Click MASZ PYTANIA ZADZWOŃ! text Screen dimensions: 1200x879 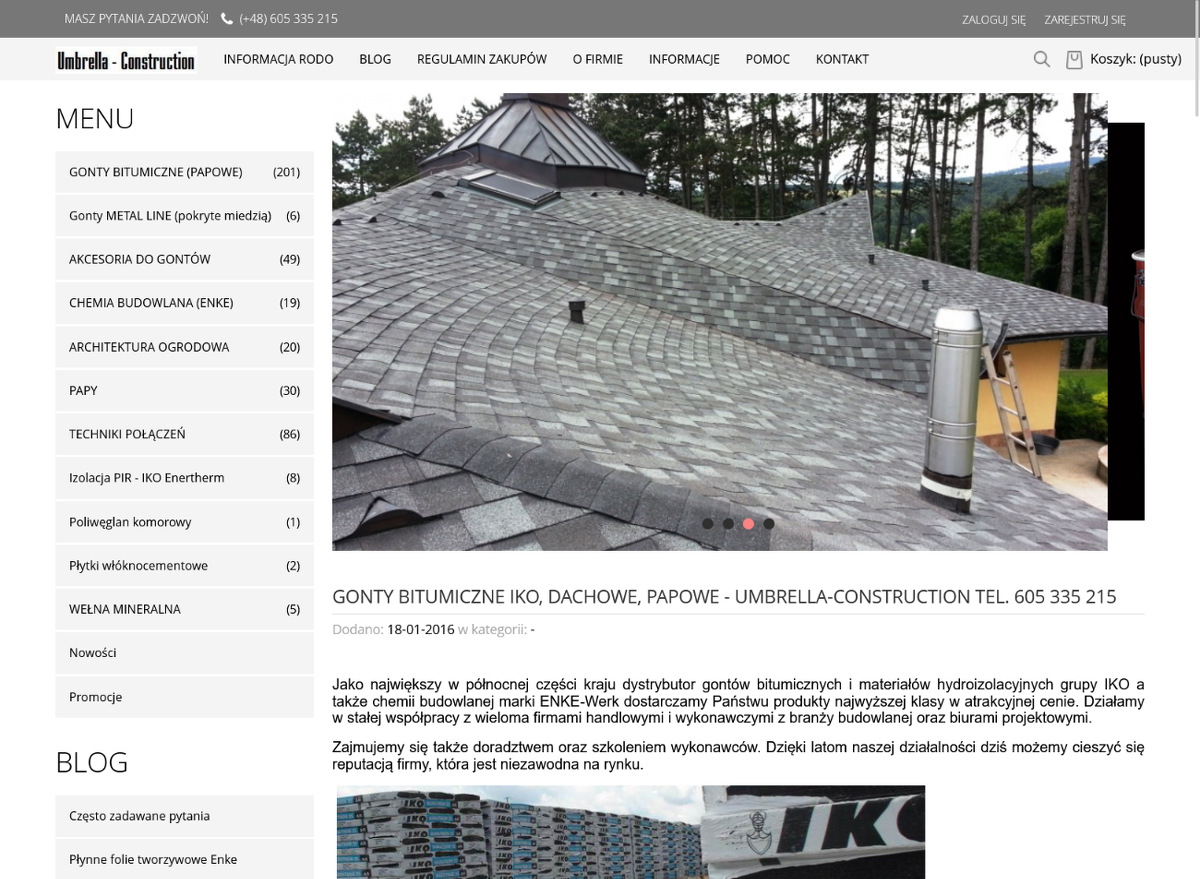point(136,19)
